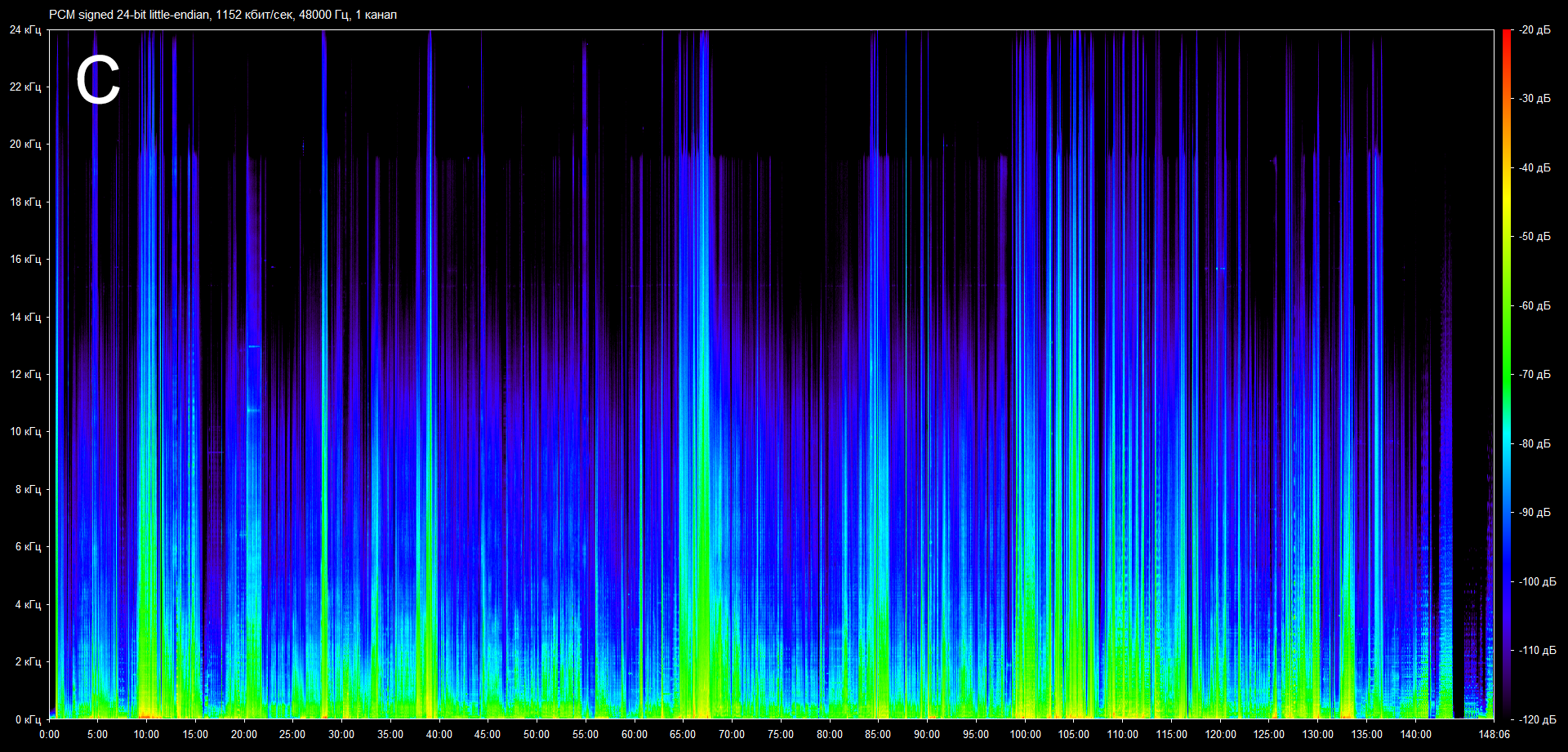Screen dimensions: 1568x752
Task: Click the 30:00 time axis label
Action: [341, 734]
